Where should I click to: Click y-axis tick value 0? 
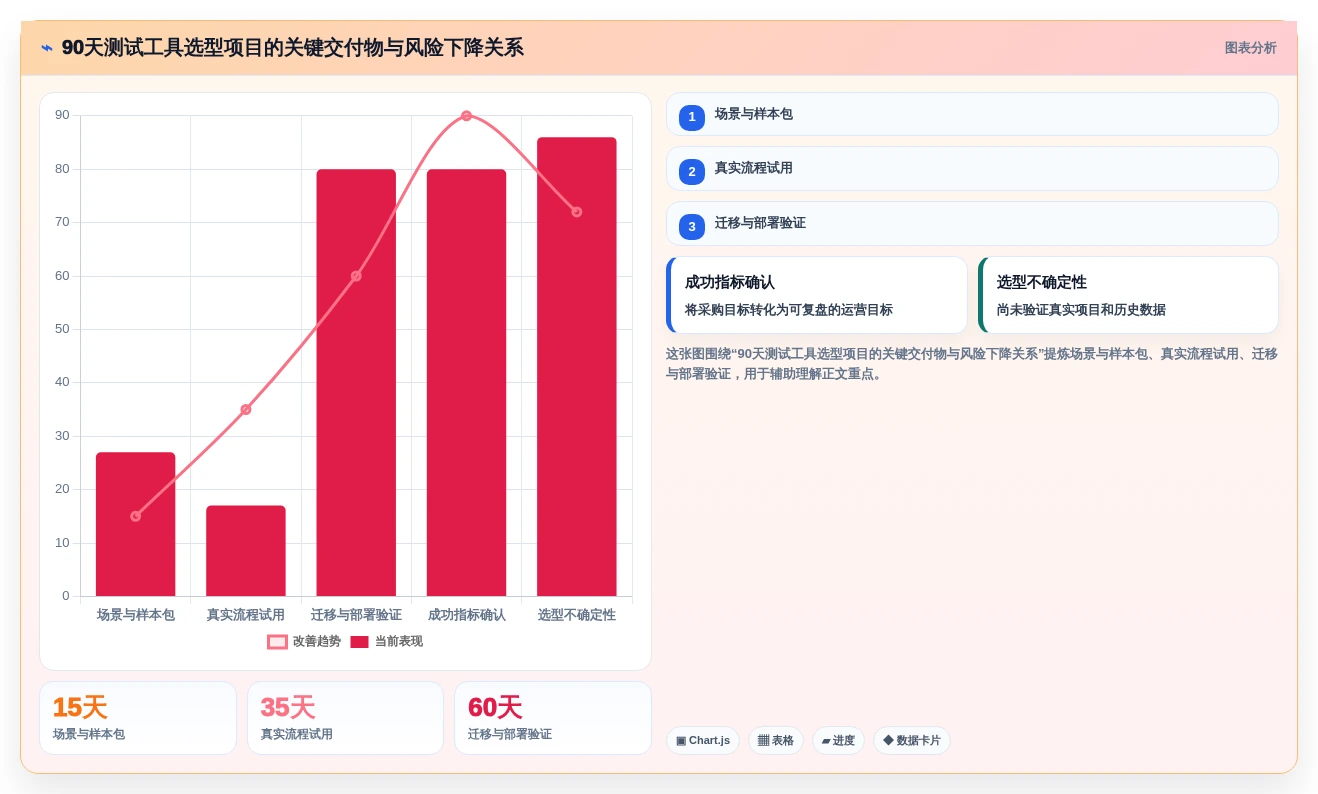pos(66,596)
